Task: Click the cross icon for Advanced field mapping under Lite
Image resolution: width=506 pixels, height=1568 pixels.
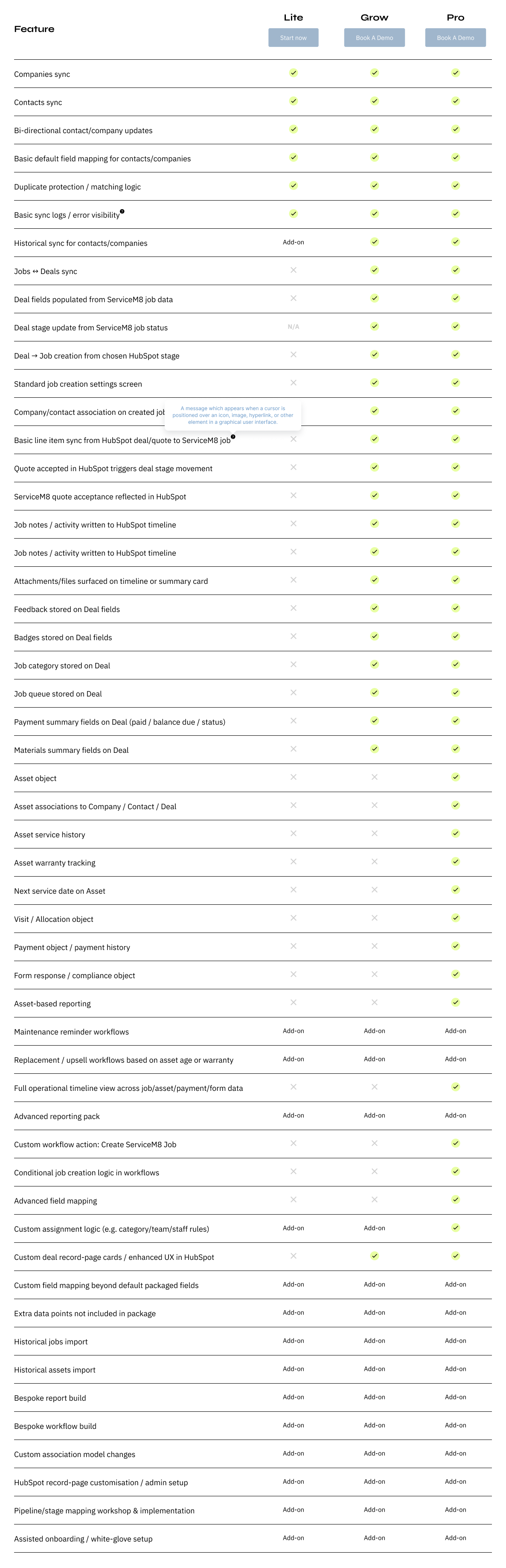Action: [x=294, y=1199]
